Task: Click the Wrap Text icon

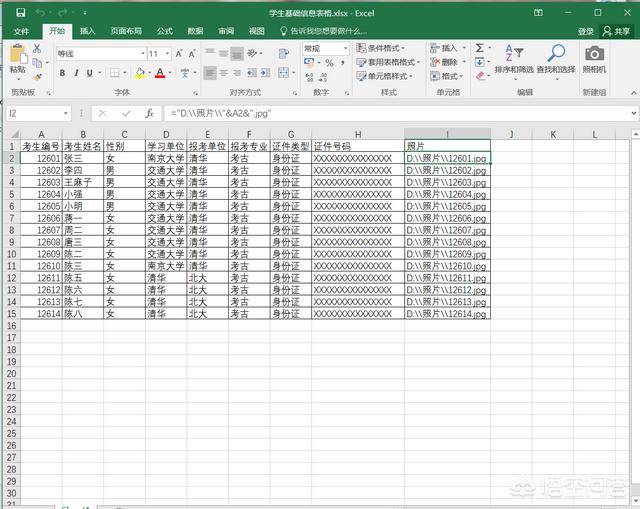Action: pyautogui.click(x=283, y=53)
